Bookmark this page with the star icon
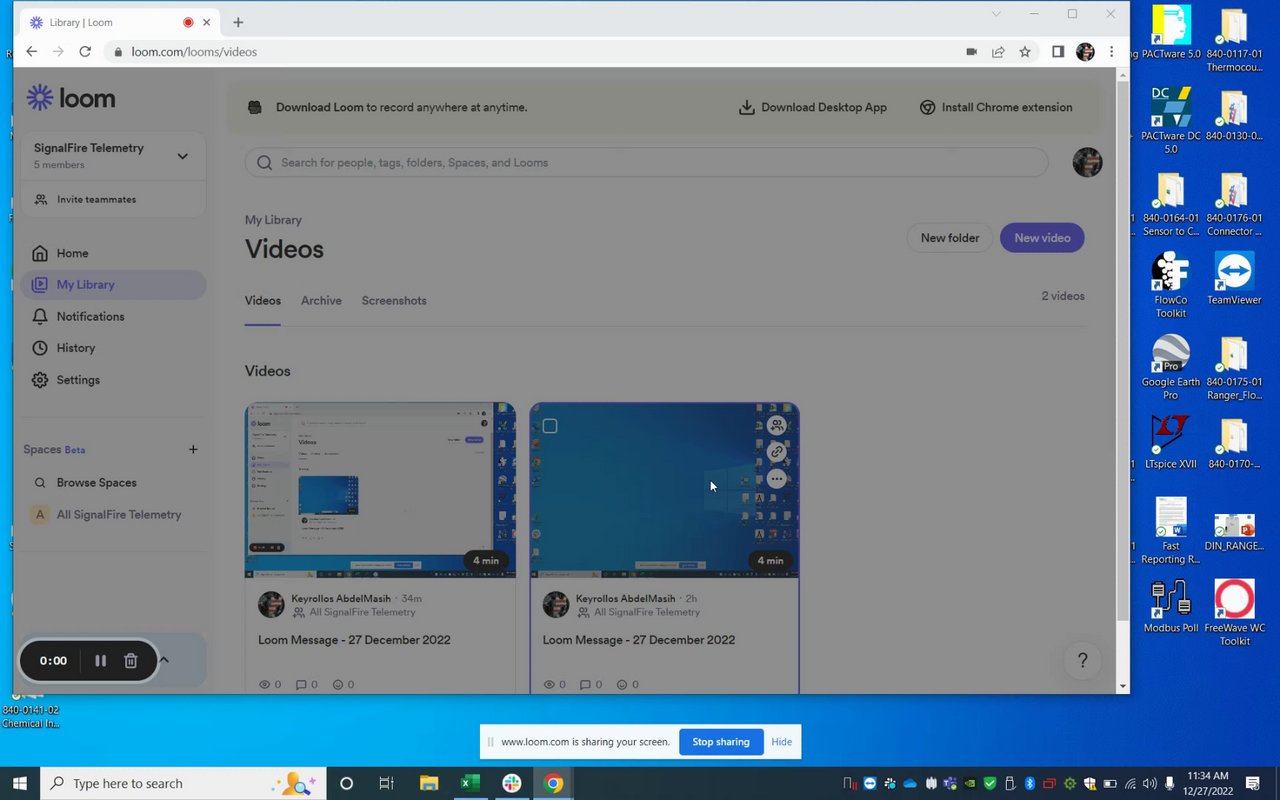This screenshot has width=1280, height=800. click(1025, 52)
